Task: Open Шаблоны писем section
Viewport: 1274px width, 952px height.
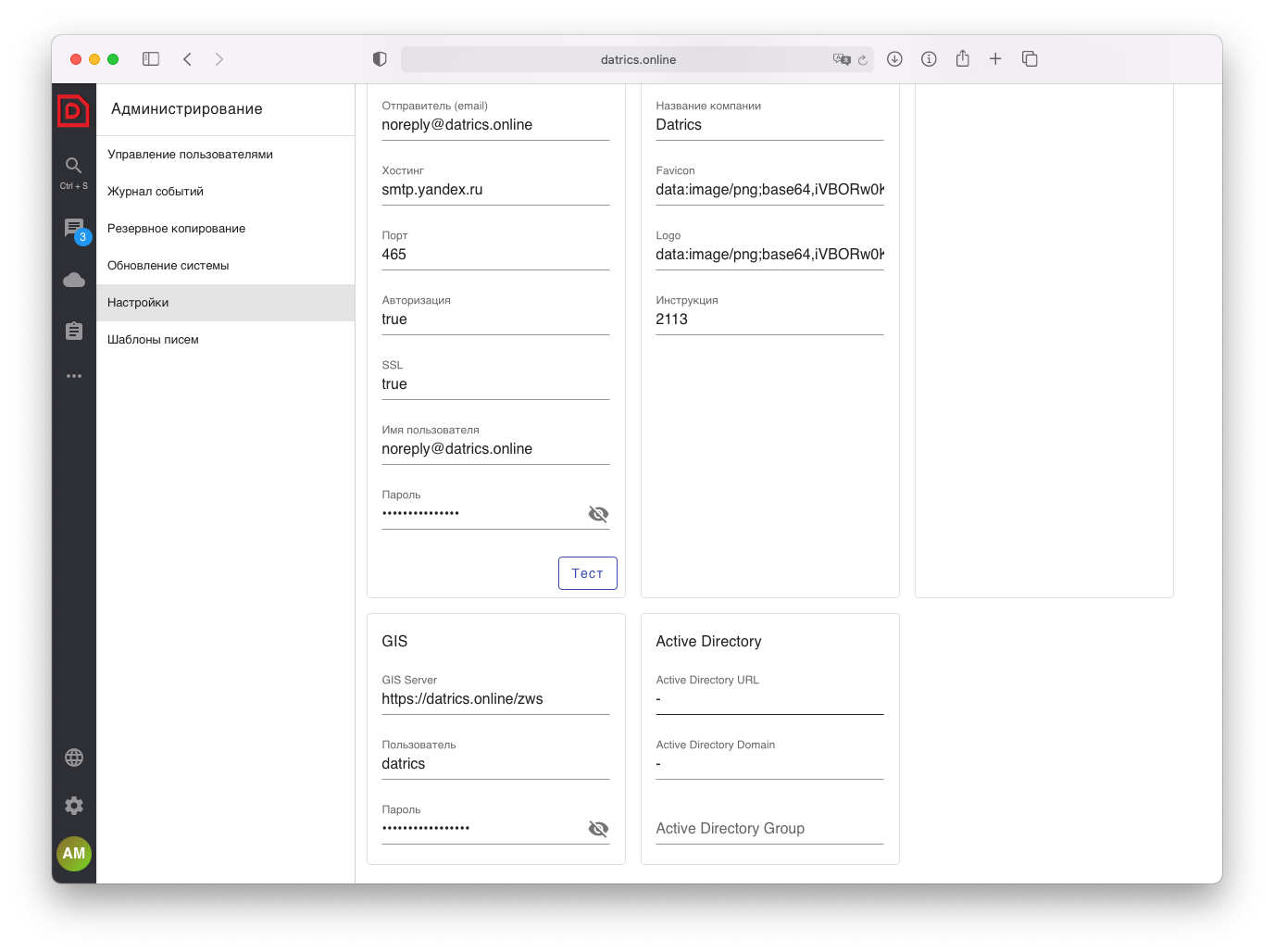Action: 153,340
